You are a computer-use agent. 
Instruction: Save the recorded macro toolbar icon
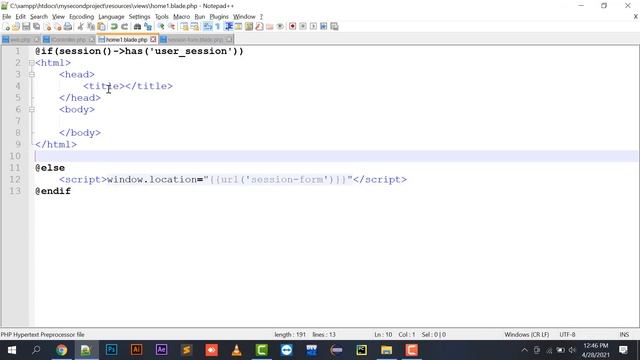[334, 27]
